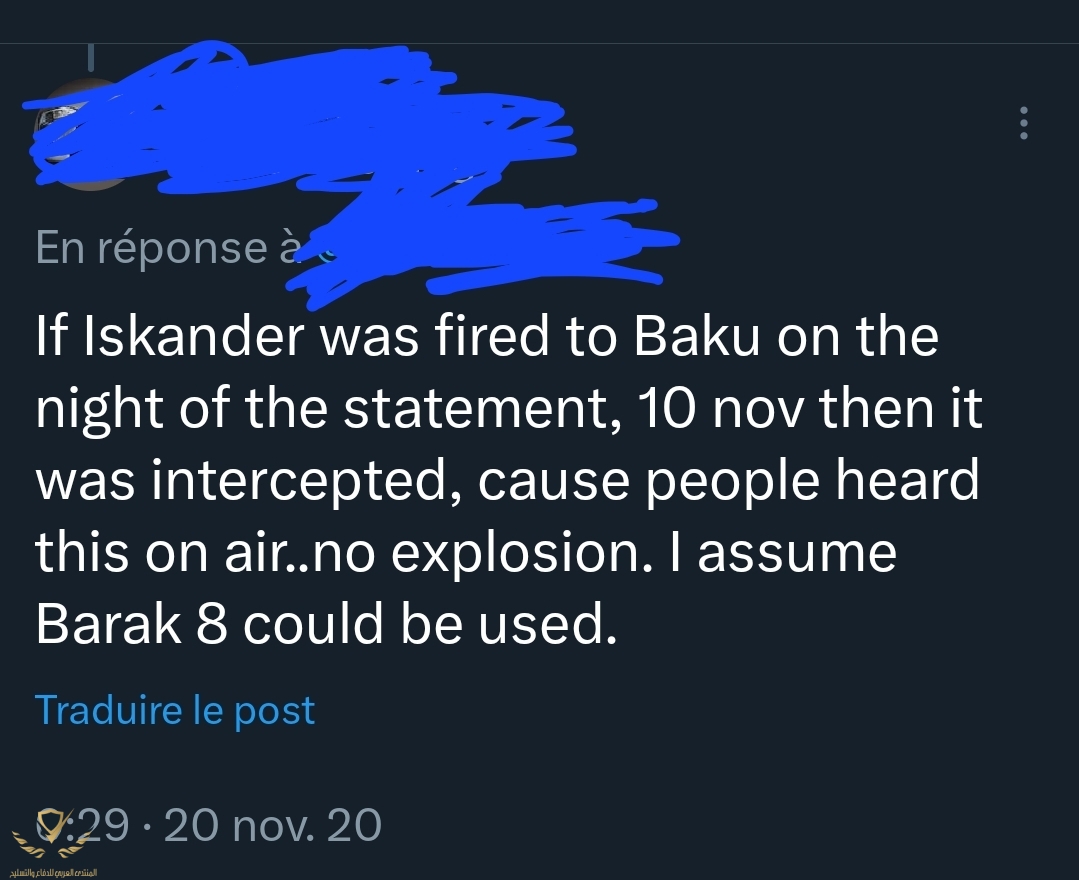Viewport: 1079px width, 880px height.
Task: Click the "Traduire le post" link
Action: point(175,709)
